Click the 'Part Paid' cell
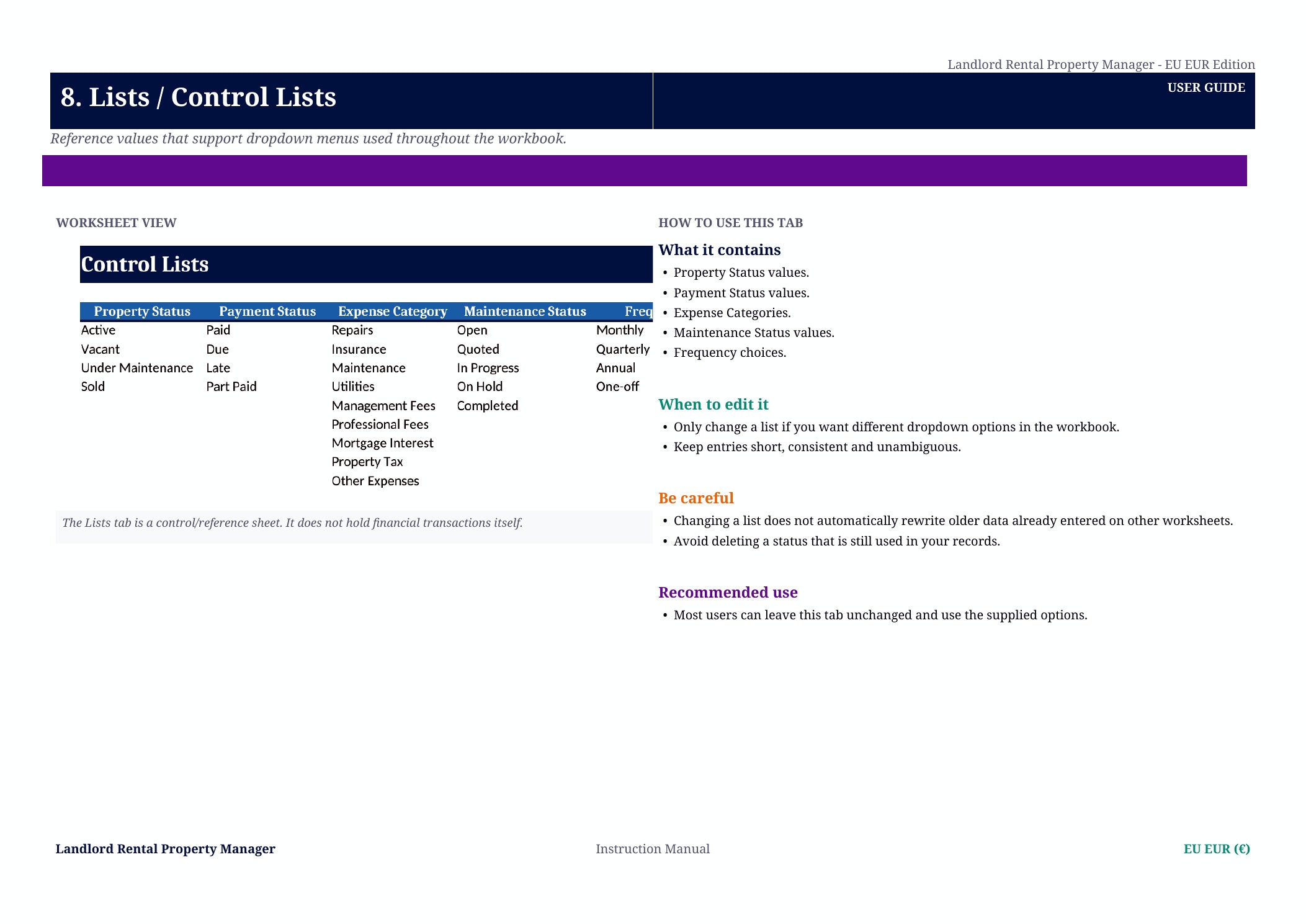This screenshot has height=924, width=1306. point(231,387)
